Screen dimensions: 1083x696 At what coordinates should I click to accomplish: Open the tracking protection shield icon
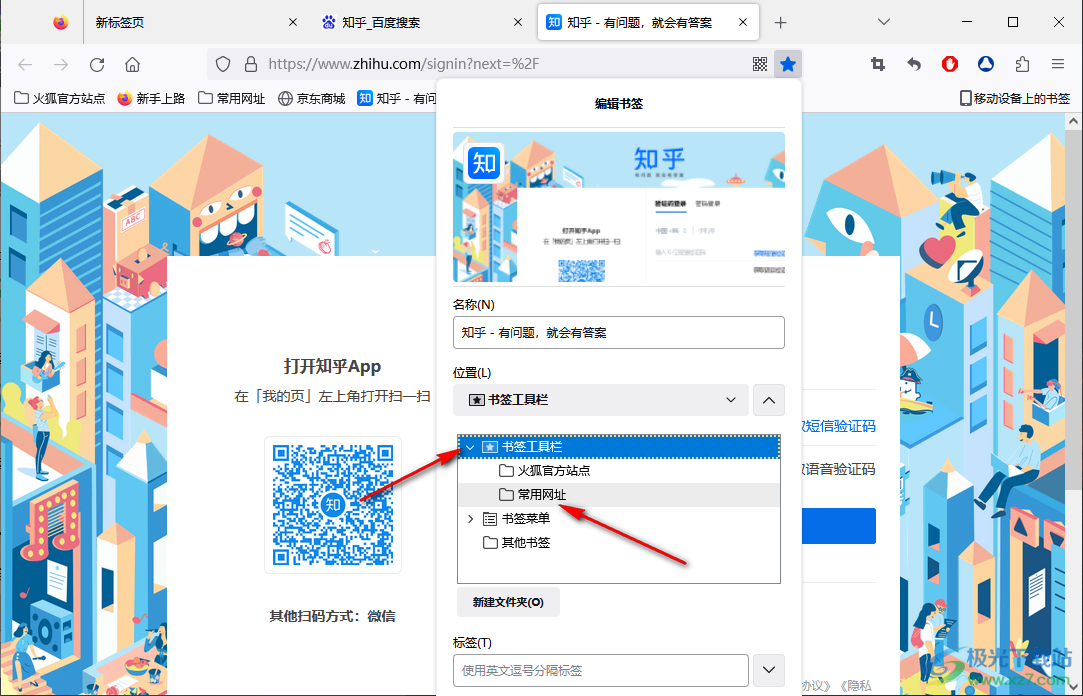point(222,64)
